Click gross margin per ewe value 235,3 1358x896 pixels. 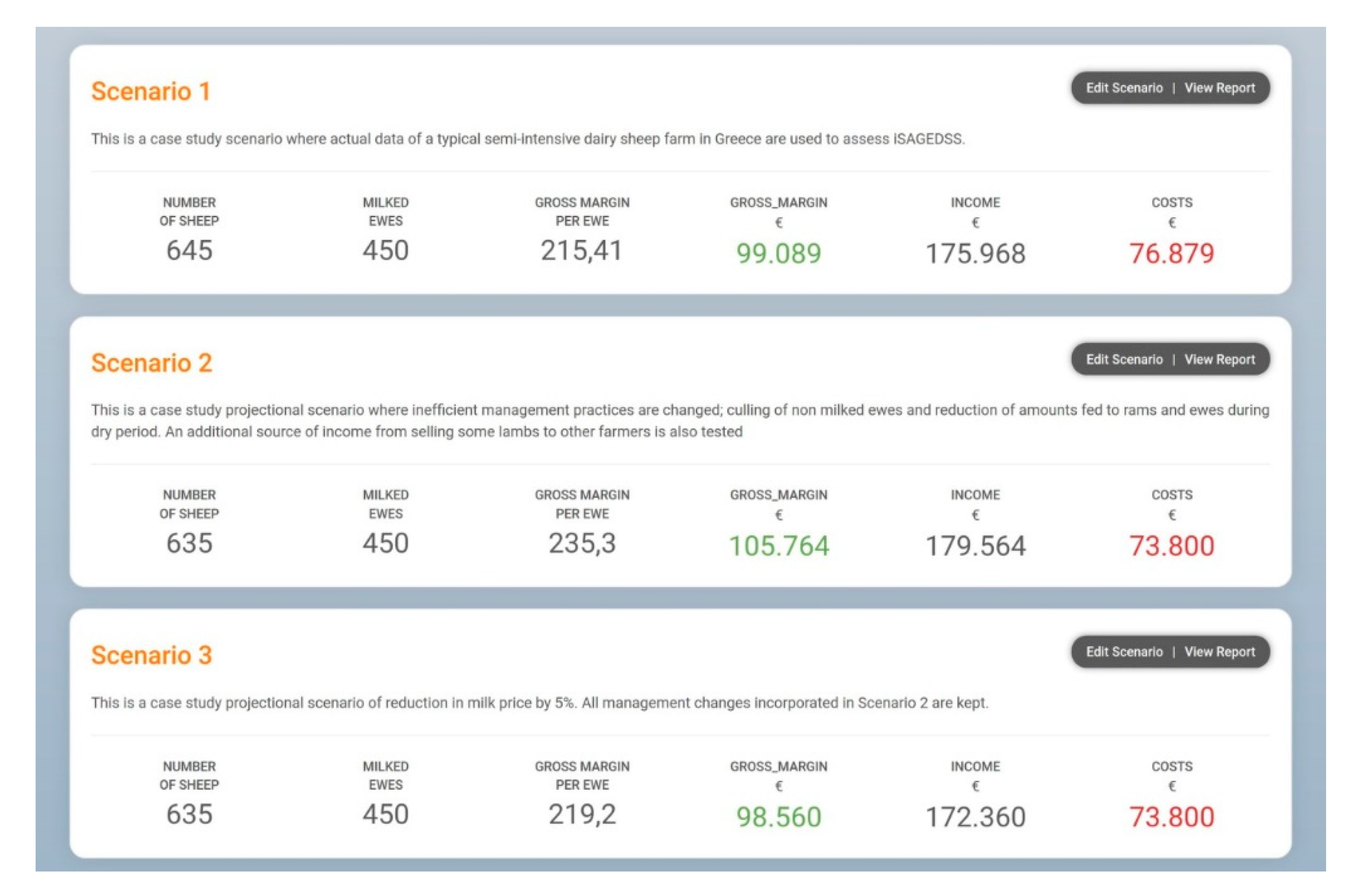[x=582, y=543]
